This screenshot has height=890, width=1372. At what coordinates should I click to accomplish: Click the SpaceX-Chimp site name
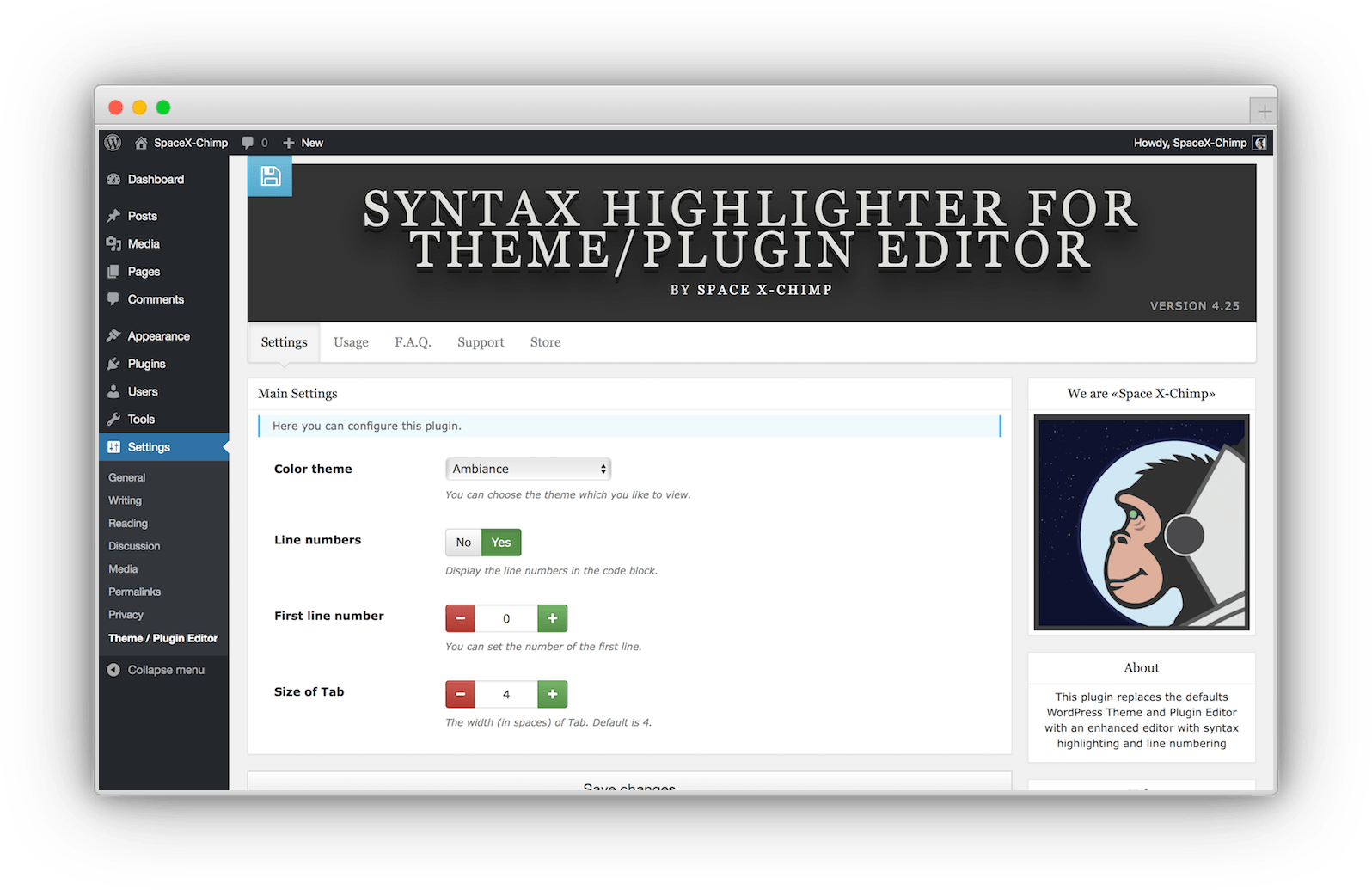click(191, 143)
